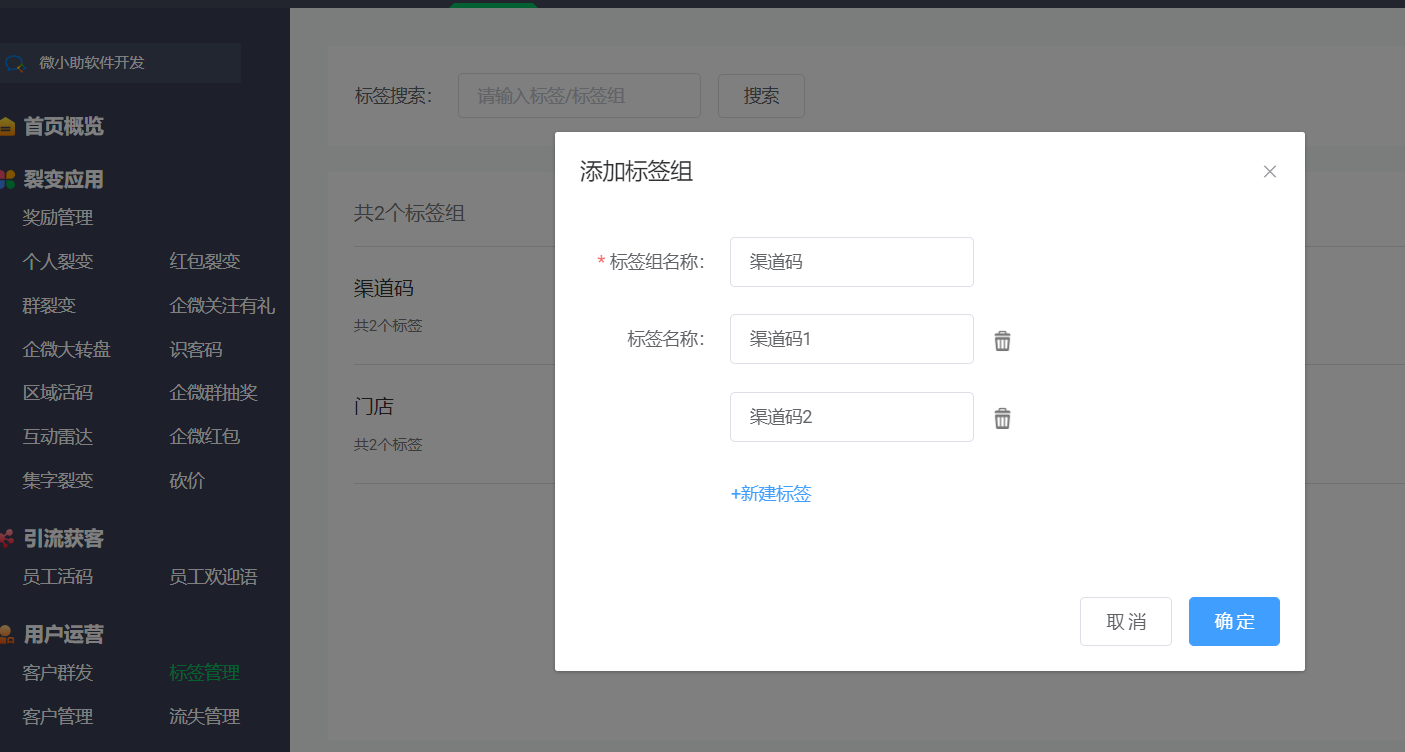Click the 共2个标签组 count text
1405x752 pixels.
tap(409, 213)
